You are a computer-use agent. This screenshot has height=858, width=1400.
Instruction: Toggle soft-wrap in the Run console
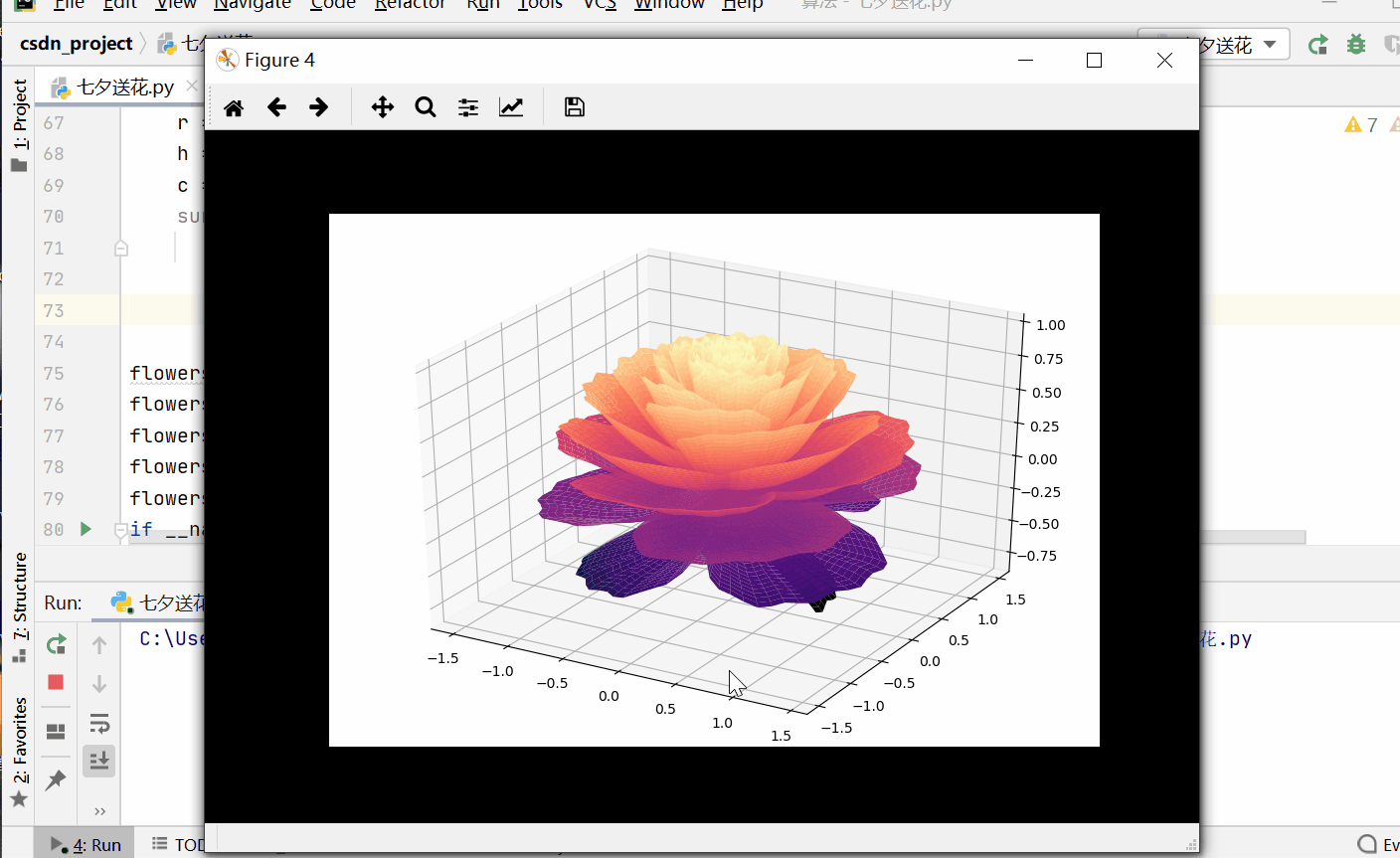click(99, 723)
